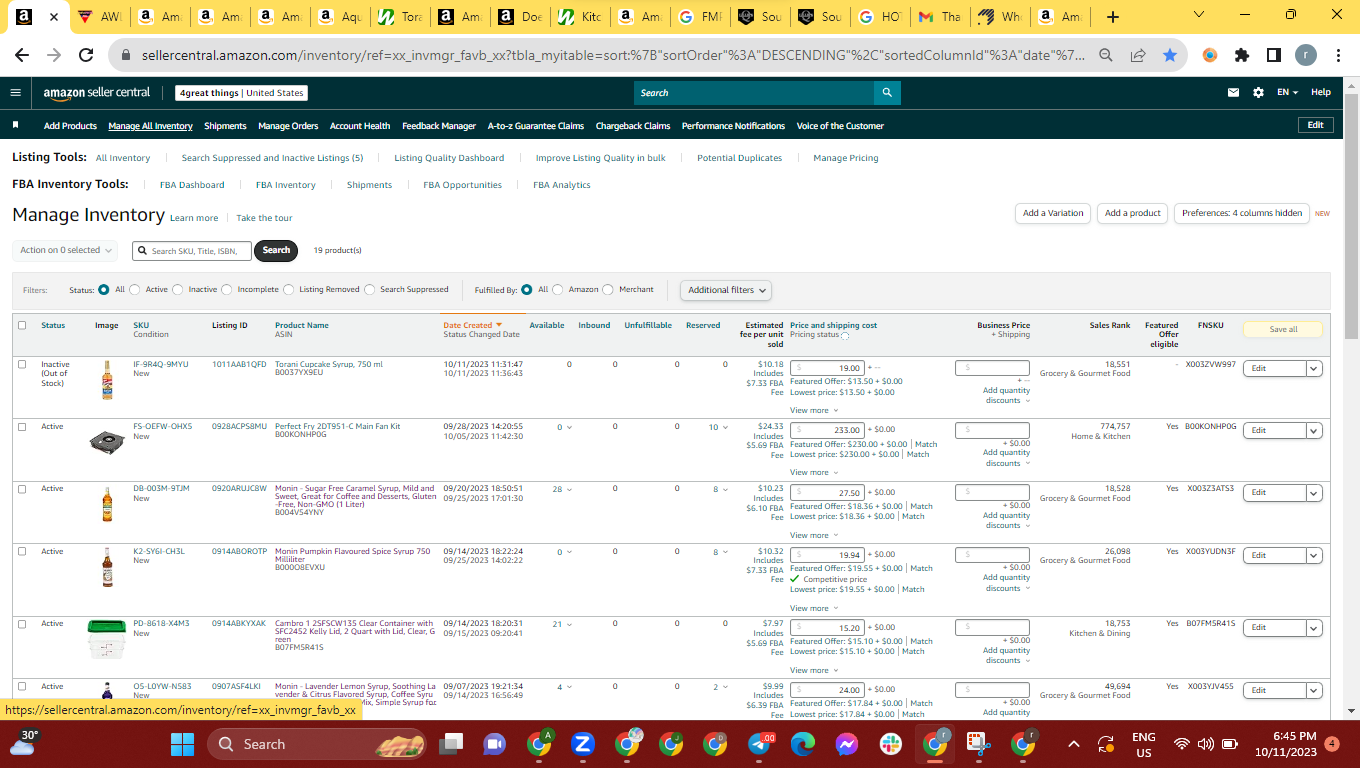Click the 27.50 price input field
Image resolution: width=1360 pixels, height=768 pixels.
tap(826, 492)
